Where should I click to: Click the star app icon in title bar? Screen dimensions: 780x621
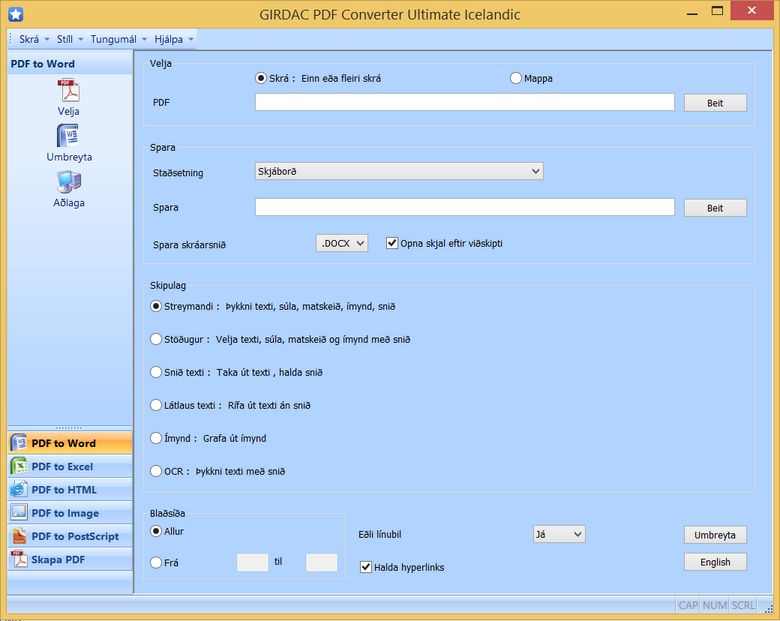point(15,14)
